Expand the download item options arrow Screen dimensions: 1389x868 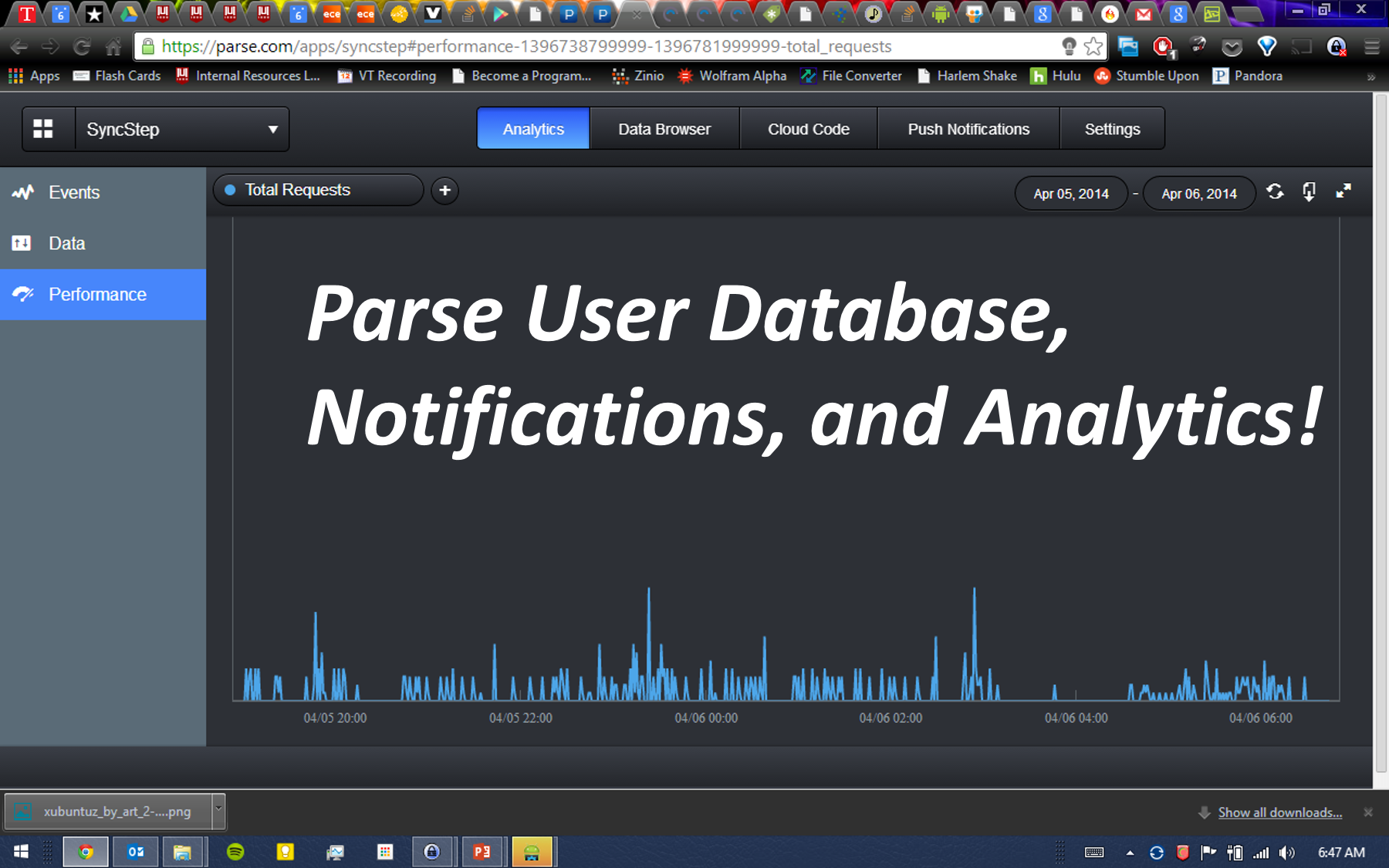click(x=218, y=812)
